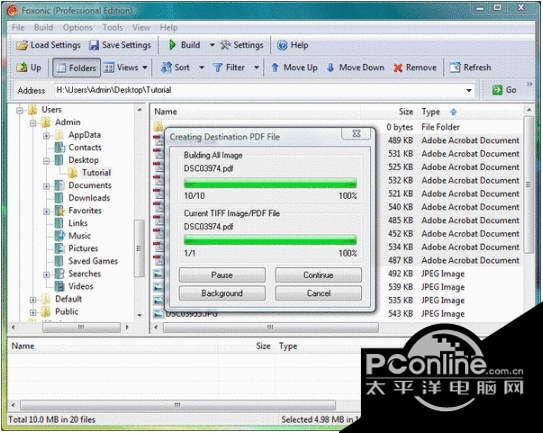Click the Pause button in dialog

coord(222,275)
